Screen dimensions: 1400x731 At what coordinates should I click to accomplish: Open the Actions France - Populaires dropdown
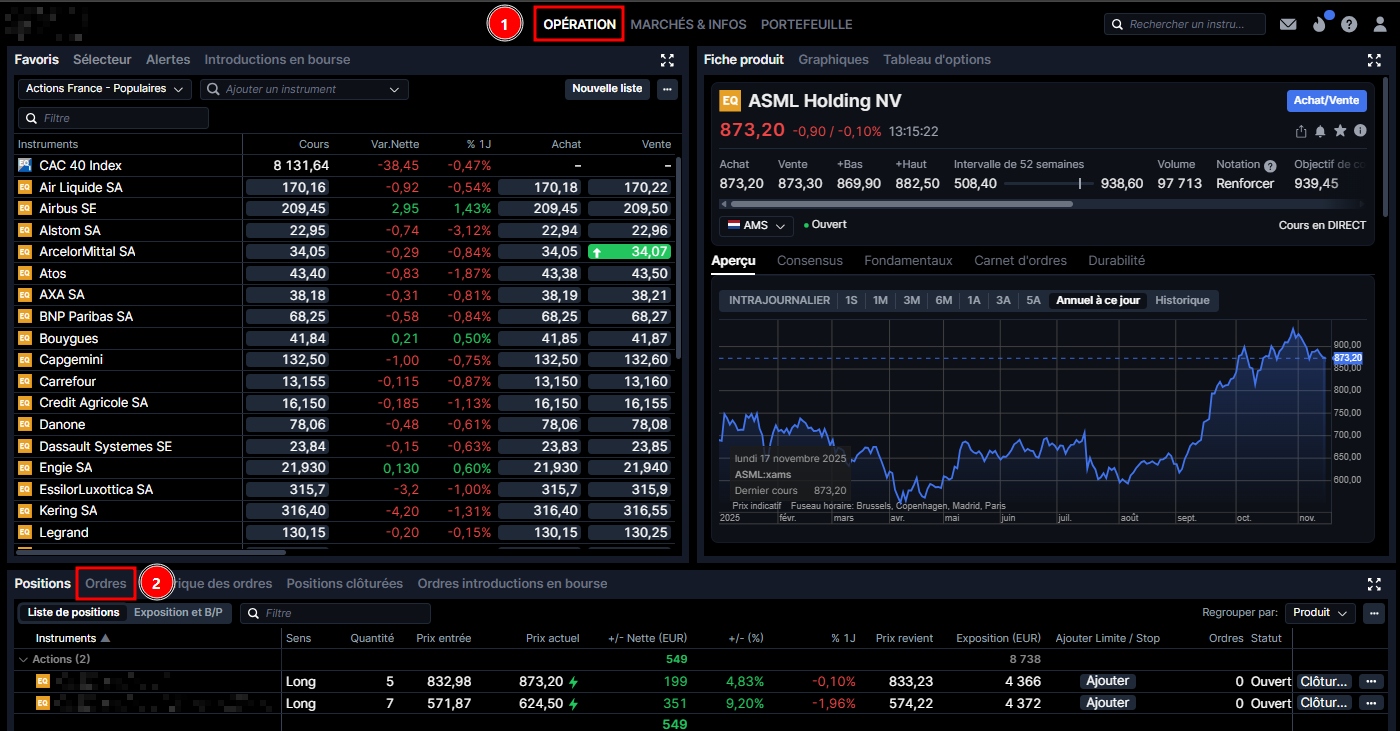(x=105, y=89)
